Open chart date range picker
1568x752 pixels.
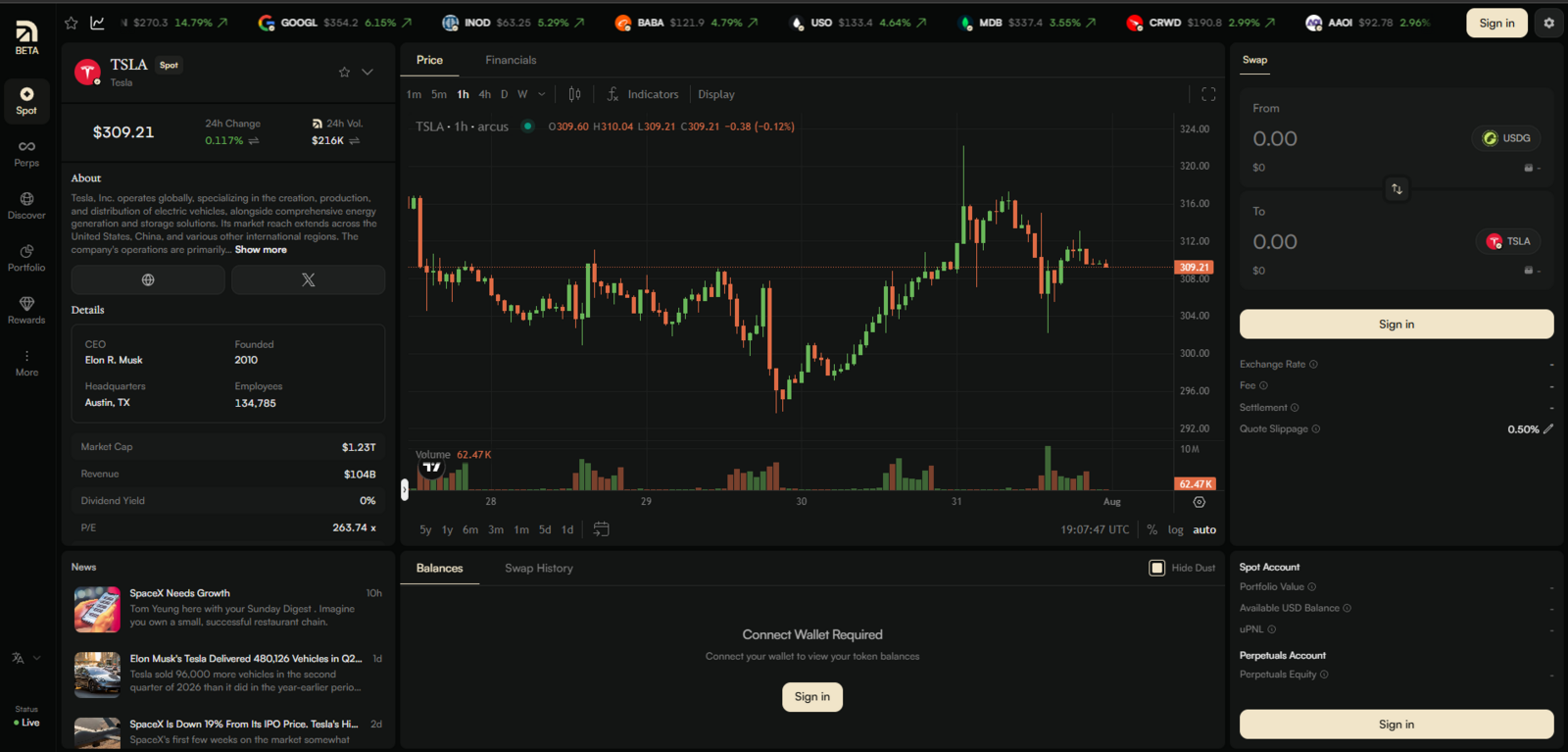pos(601,528)
